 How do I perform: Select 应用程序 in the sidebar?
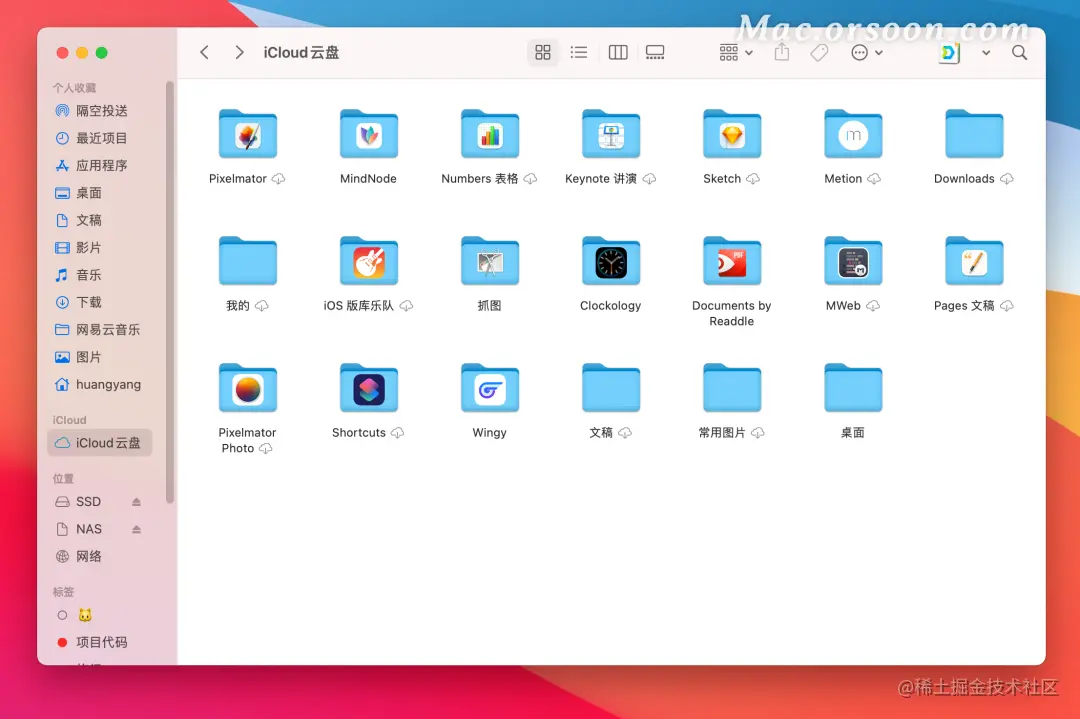coord(100,165)
